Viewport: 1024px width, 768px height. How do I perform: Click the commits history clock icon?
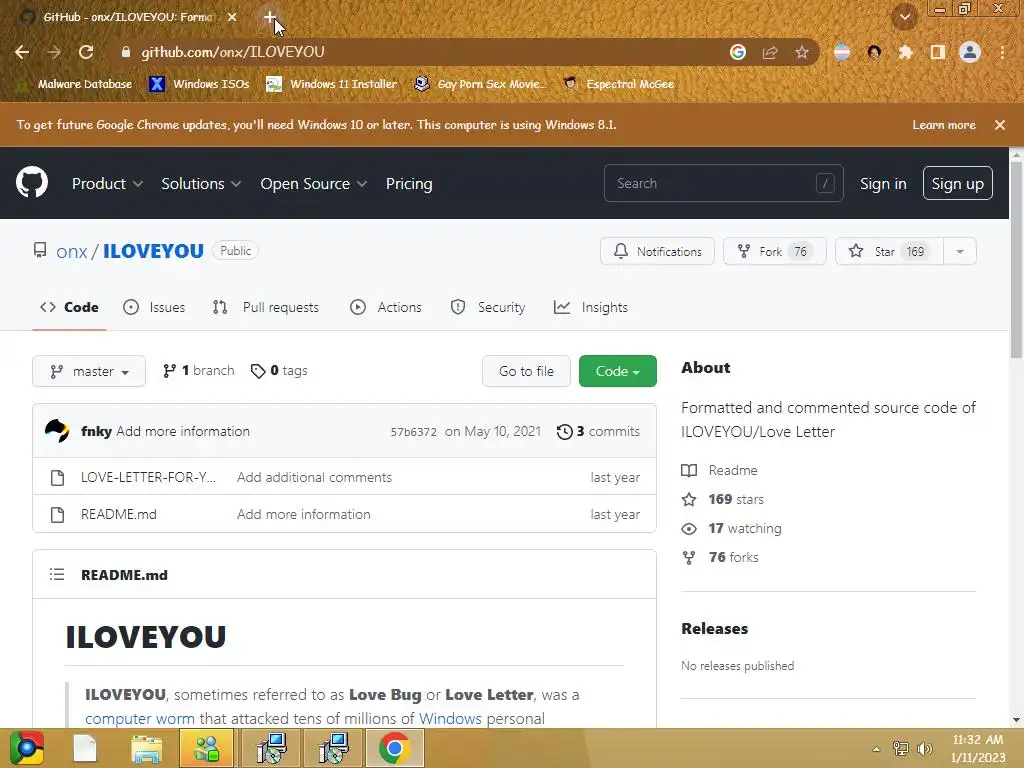click(565, 432)
